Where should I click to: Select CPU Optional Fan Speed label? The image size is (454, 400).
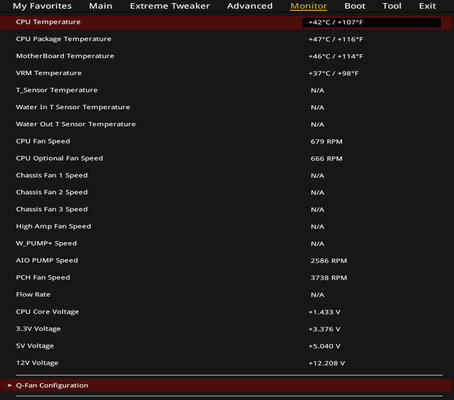59,158
